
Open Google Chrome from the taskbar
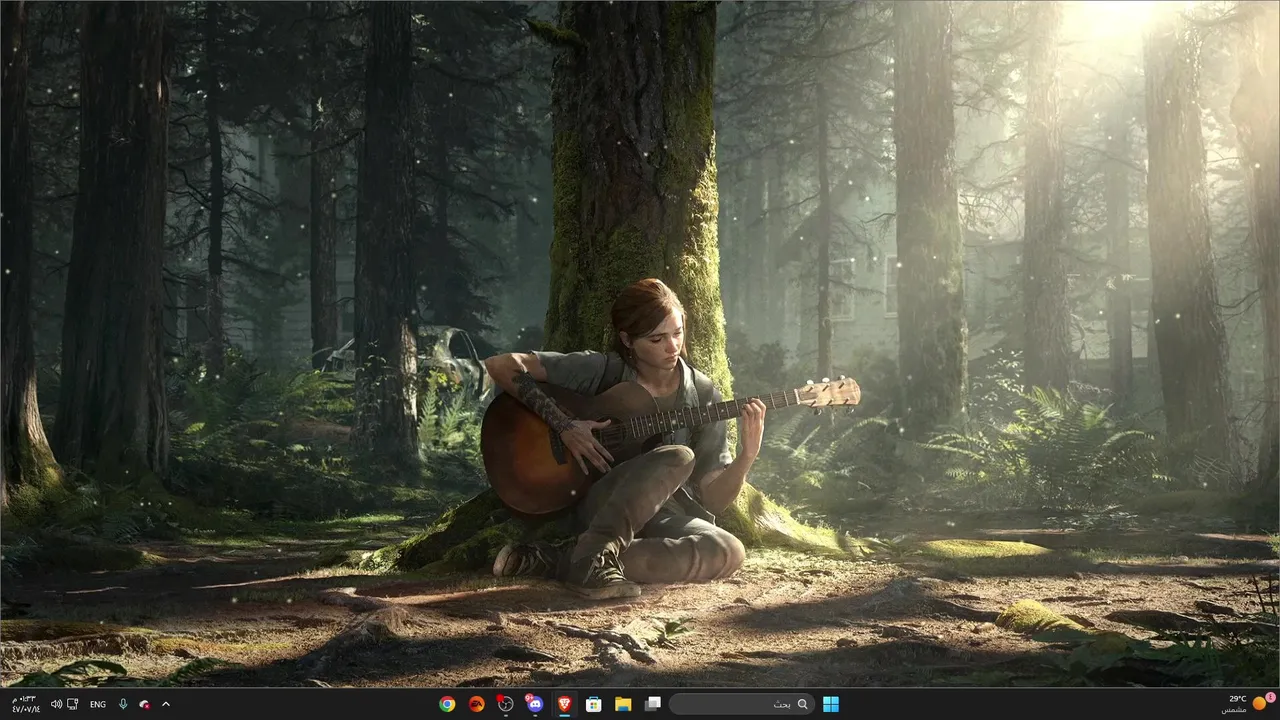pyautogui.click(x=447, y=704)
